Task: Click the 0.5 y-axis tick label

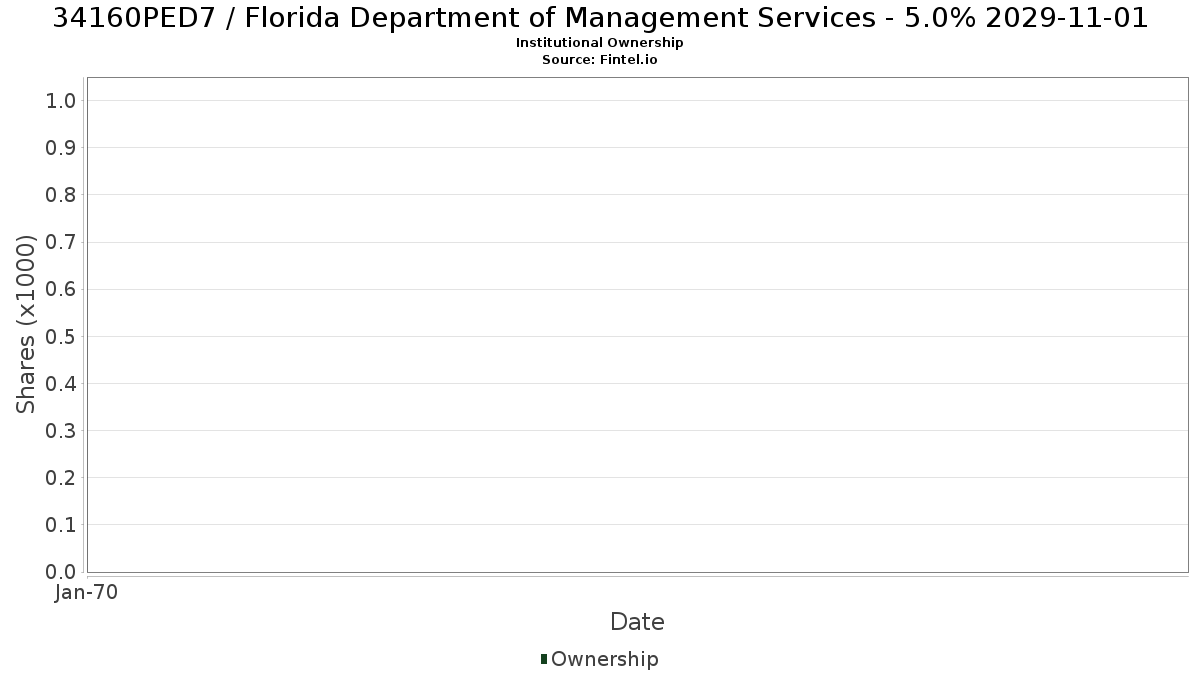Action: tap(61, 336)
